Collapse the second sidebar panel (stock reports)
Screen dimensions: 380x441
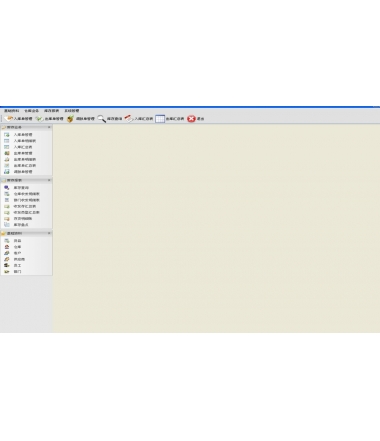pos(49,180)
